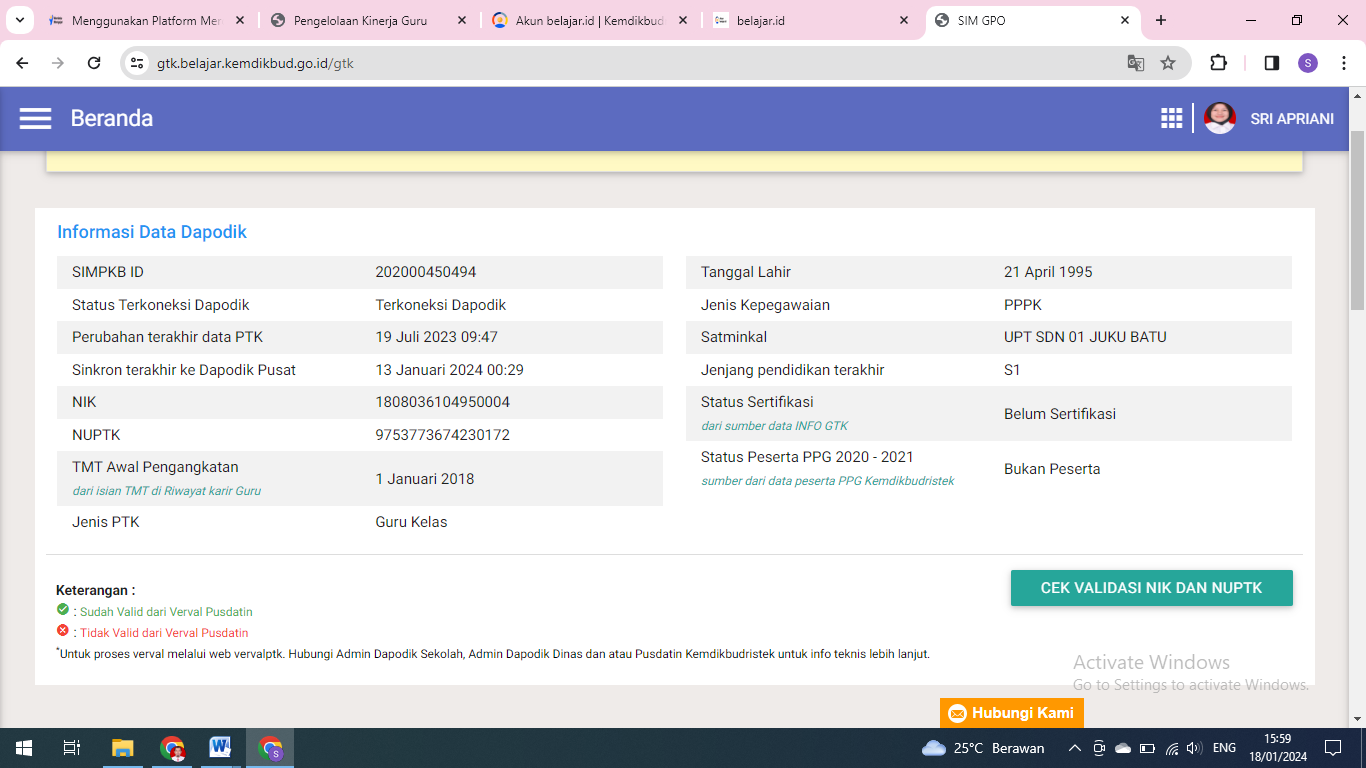Open the apps grid icon
Screen dimensions: 1366x768
click(x=1171, y=119)
